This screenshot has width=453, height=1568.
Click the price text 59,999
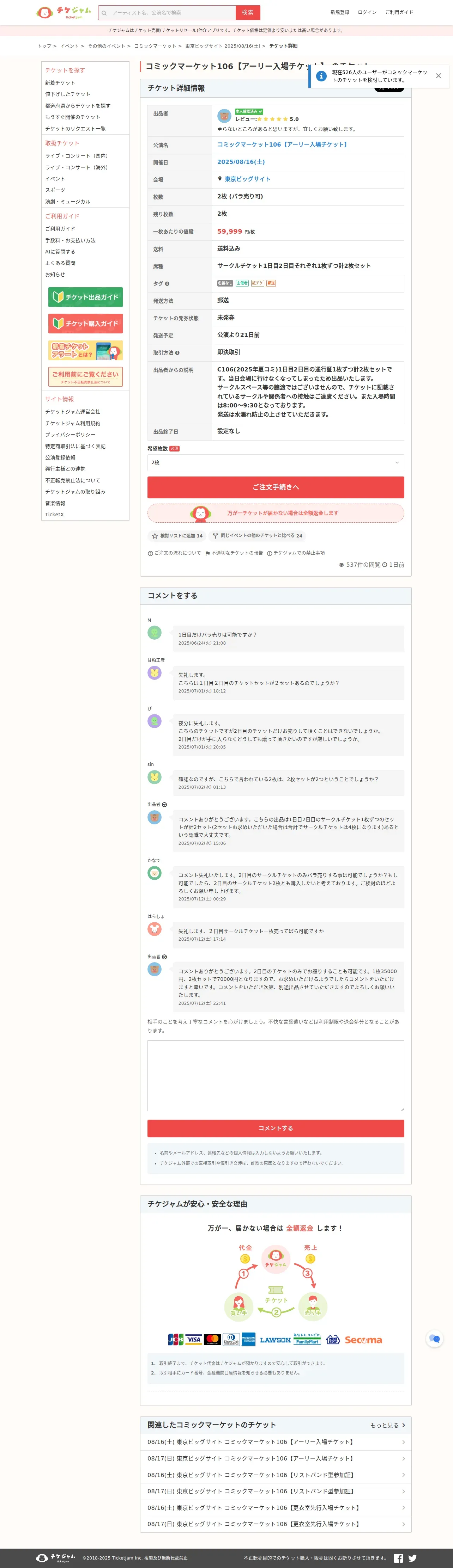[x=230, y=231]
